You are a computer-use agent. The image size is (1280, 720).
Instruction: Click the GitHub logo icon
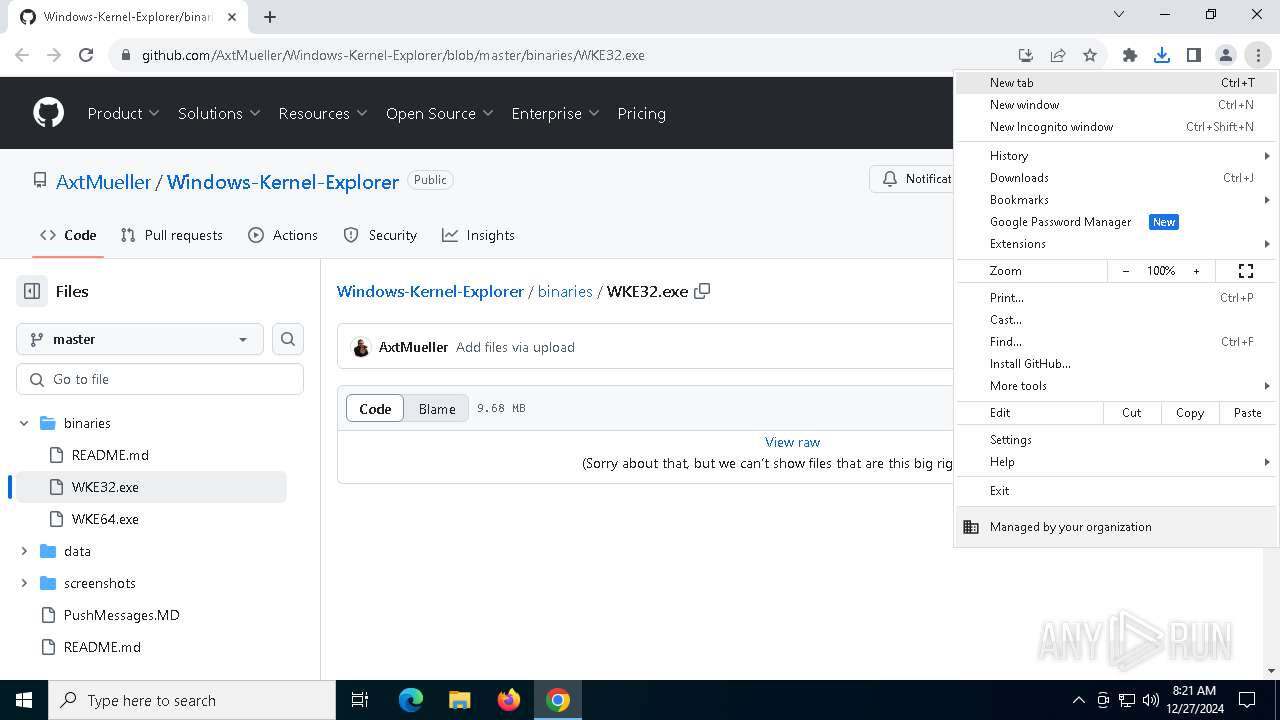click(48, 113)
